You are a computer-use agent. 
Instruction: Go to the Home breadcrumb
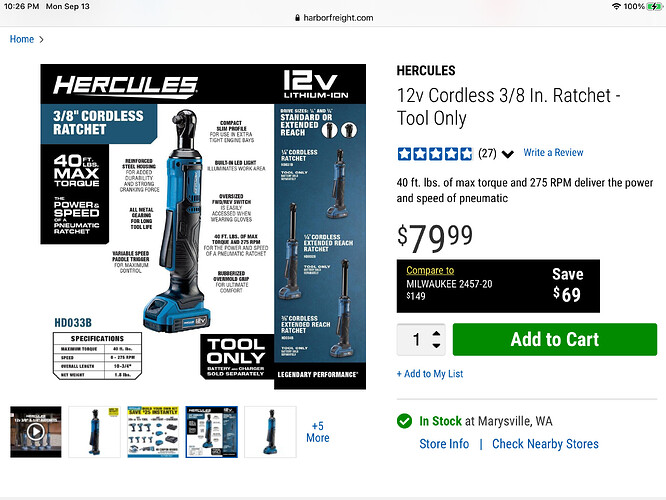22,39
